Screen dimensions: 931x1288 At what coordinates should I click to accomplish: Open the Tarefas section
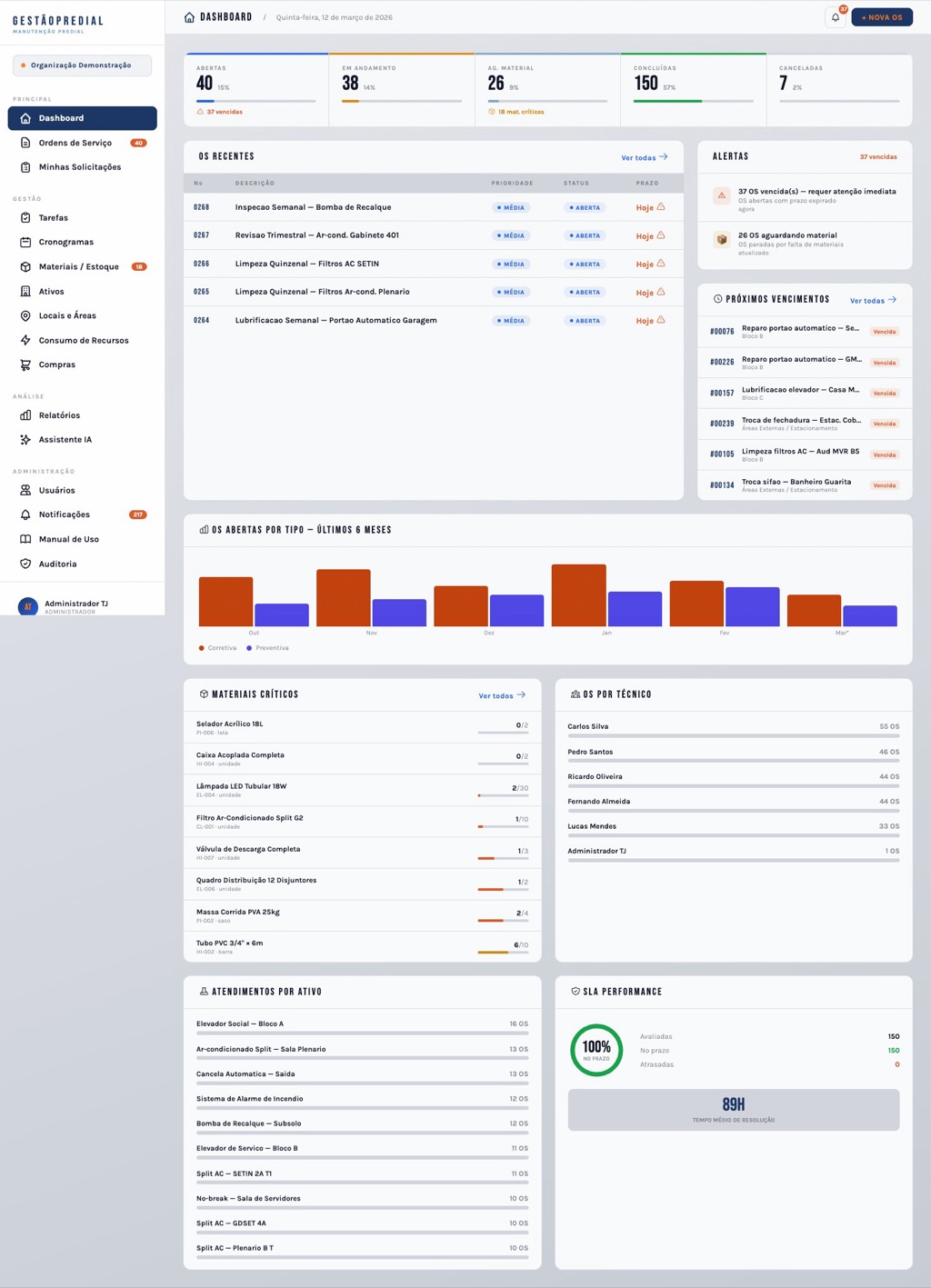coord(52,217)
